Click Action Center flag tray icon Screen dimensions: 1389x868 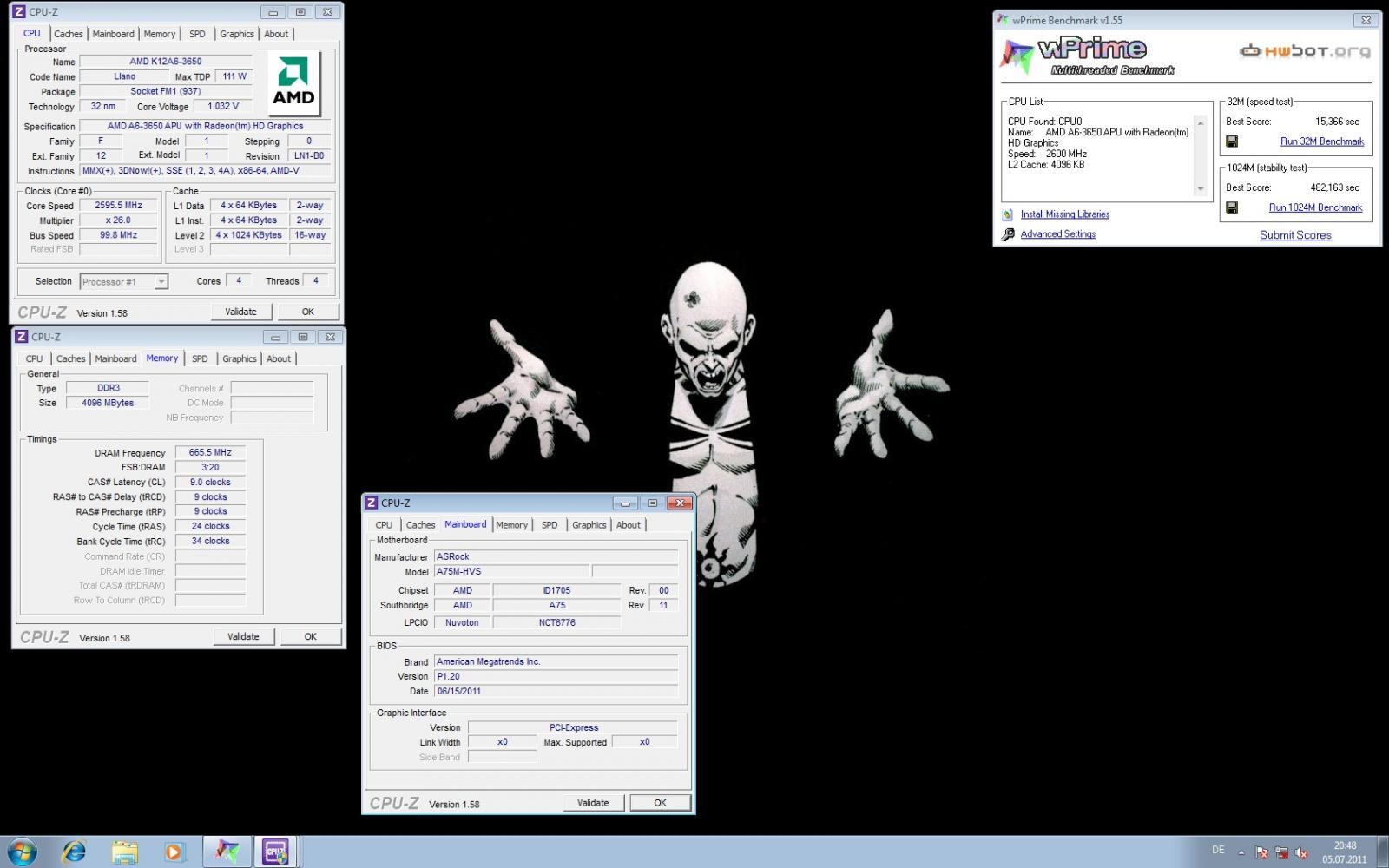coord(1261,852)
